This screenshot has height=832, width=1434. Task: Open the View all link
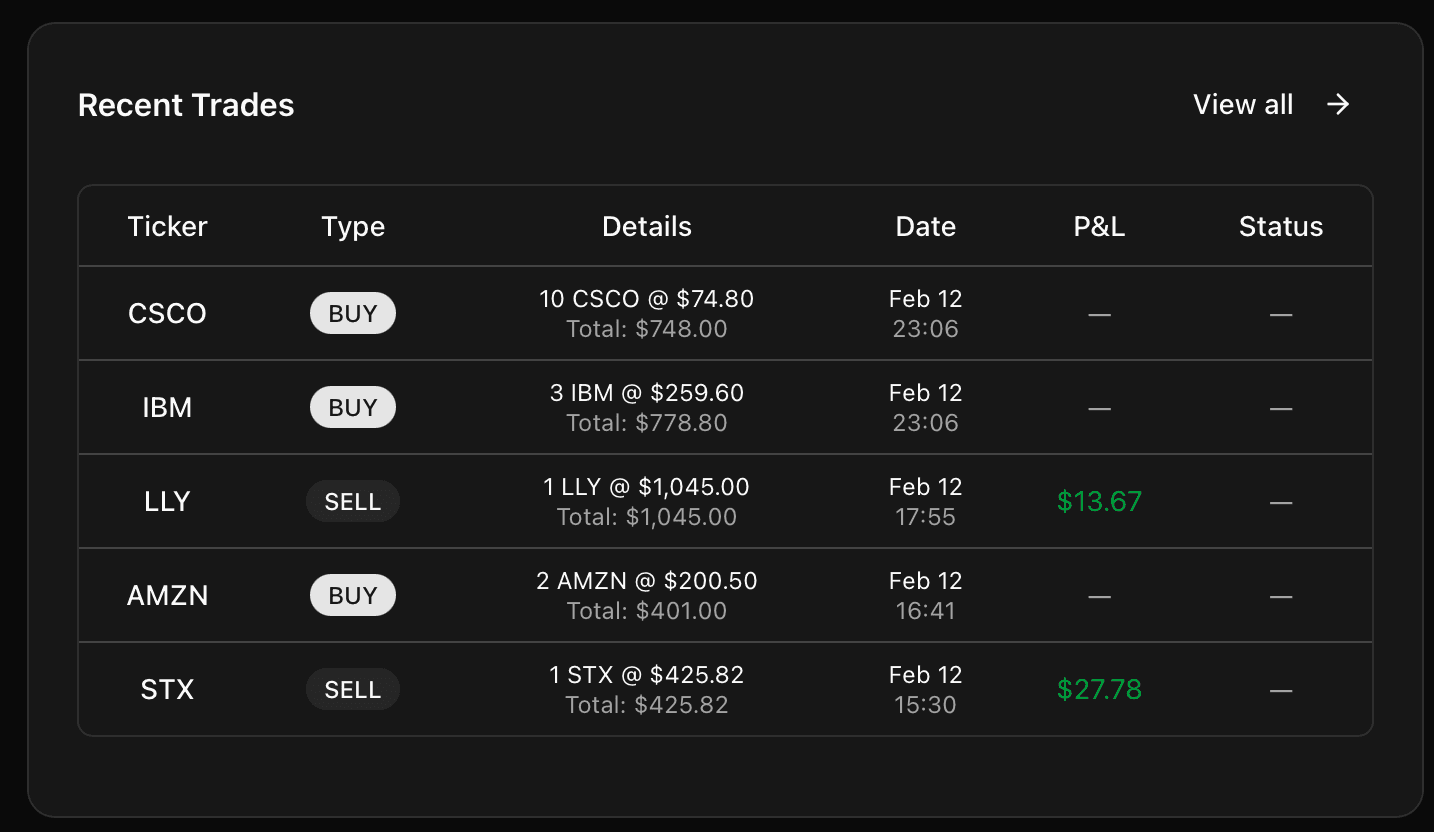pos(1243,104)
